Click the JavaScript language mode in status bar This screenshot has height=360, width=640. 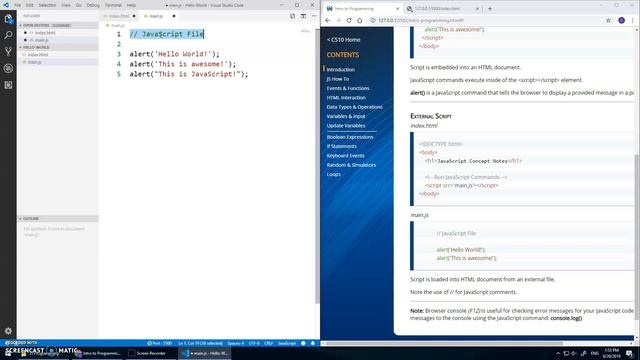287,343
